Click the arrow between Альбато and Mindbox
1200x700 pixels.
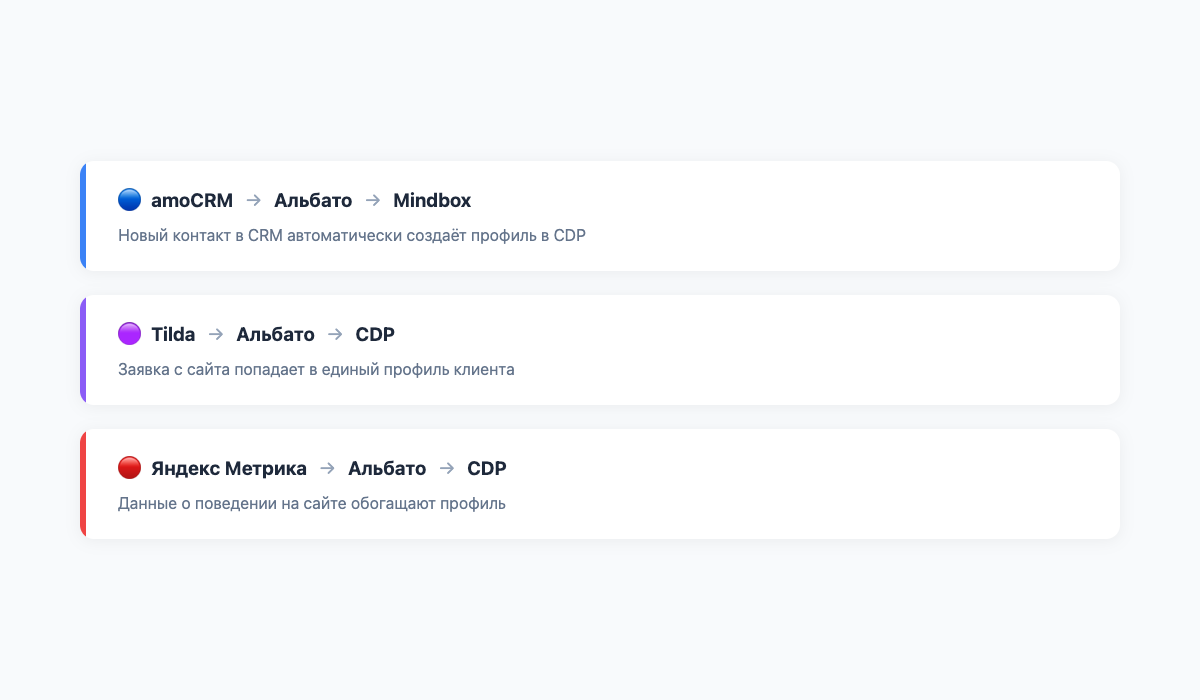[373, 200]
